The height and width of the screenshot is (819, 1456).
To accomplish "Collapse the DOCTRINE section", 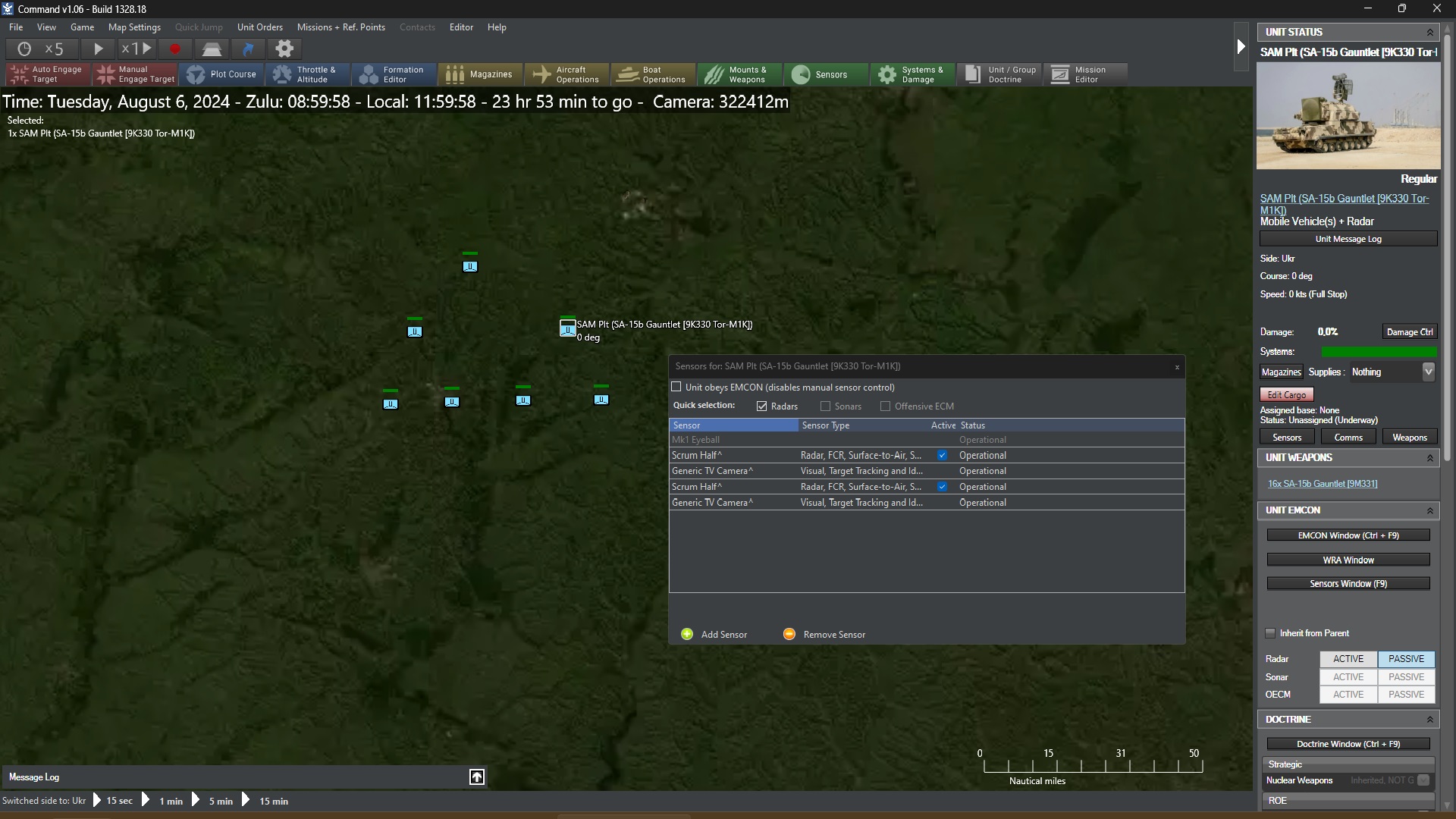I will coord(1430,720).
